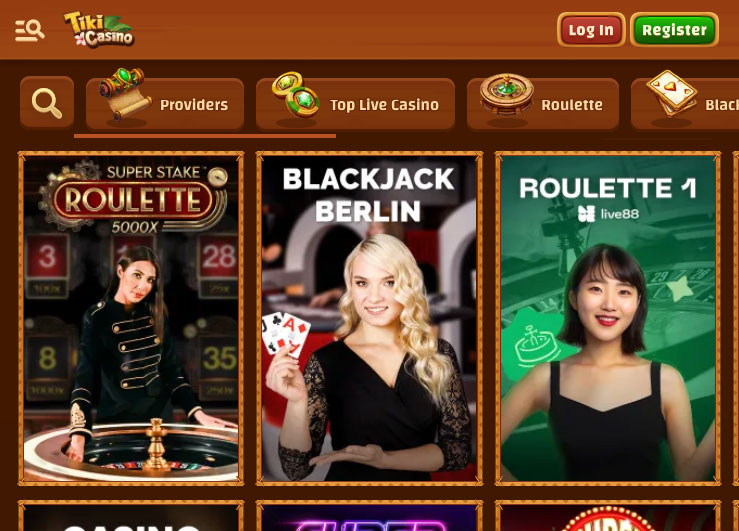
Task: Open the partially visible Casino game tile
Action: (131, 516)
